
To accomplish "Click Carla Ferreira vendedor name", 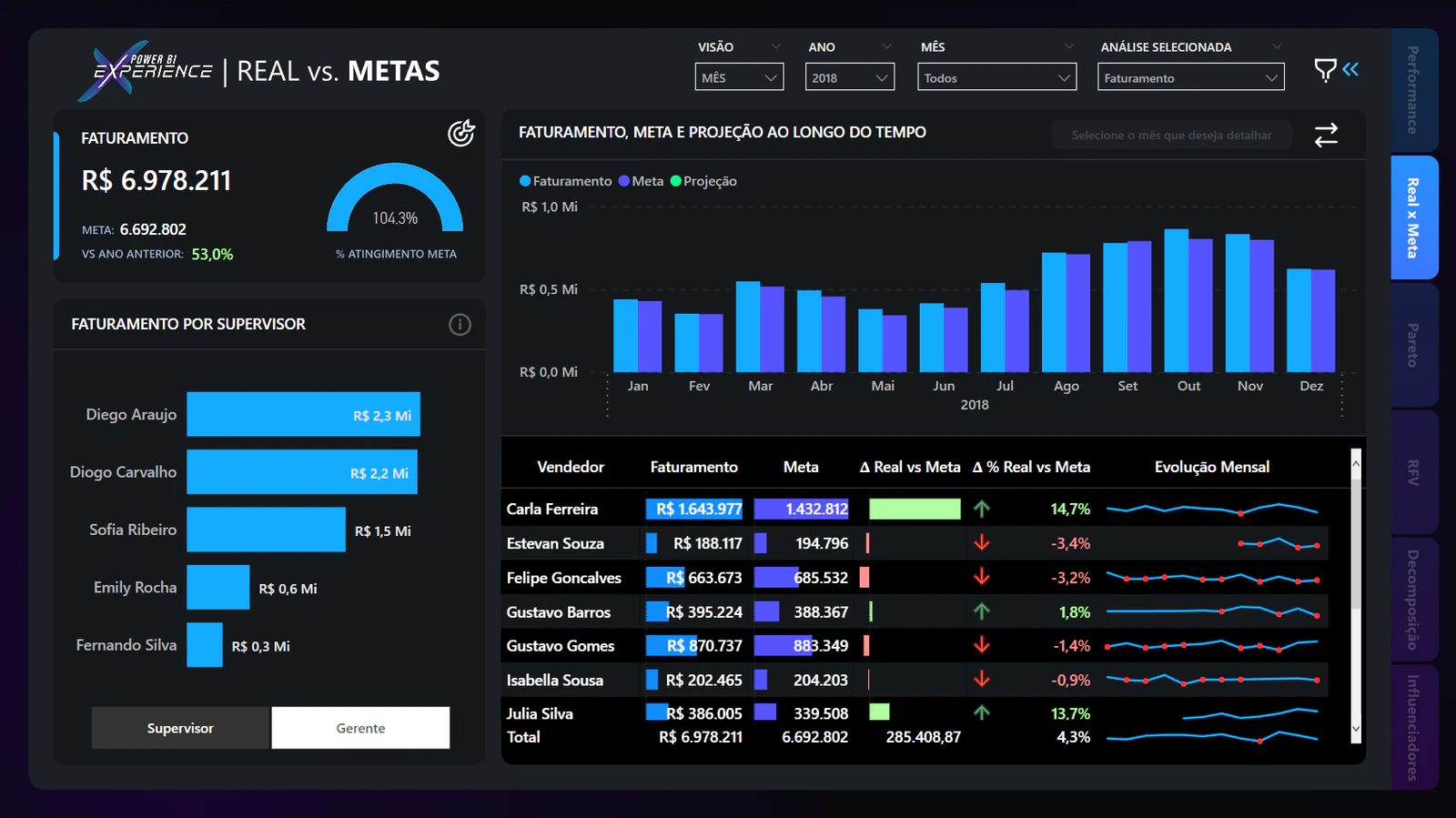I will pos(552,510).
